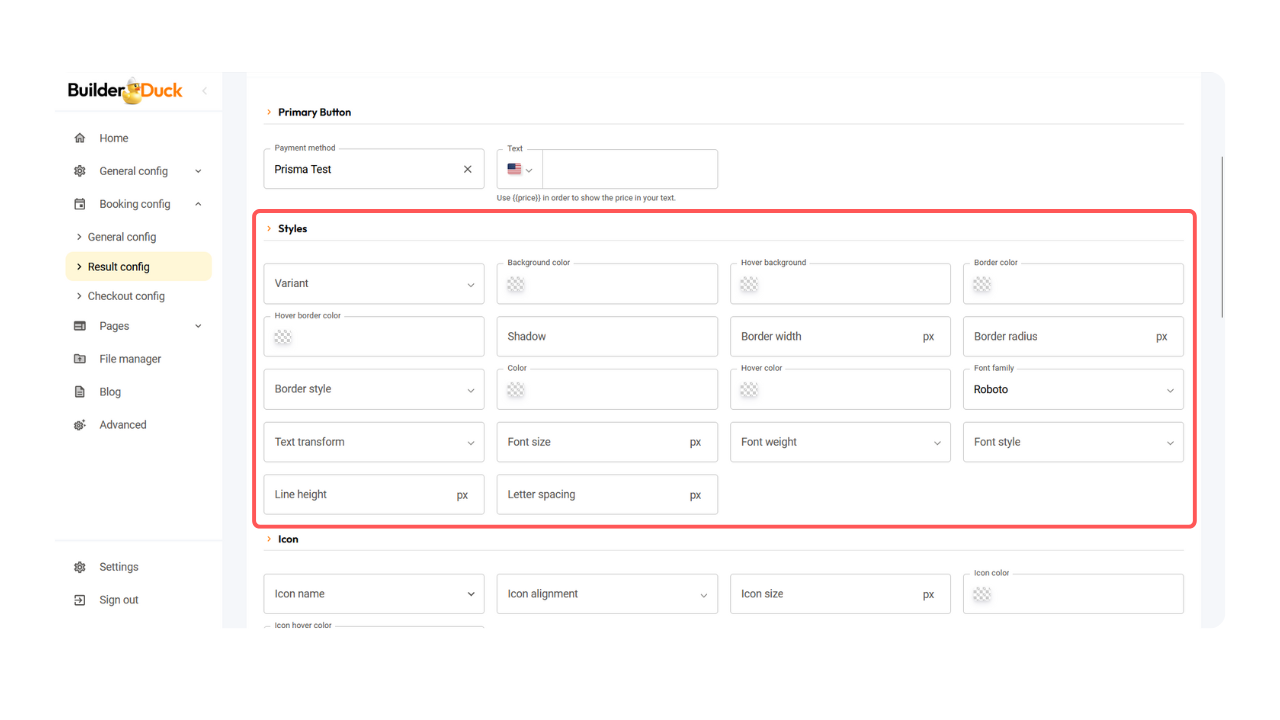Click the Advanced gear icon
The height and width of the screenshot is (720, 1280).
click(80, 425)
